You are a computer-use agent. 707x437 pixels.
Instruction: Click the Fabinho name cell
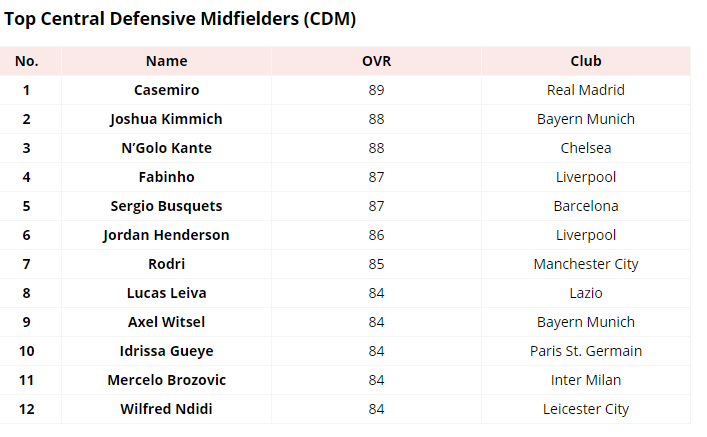click(166, 177)
